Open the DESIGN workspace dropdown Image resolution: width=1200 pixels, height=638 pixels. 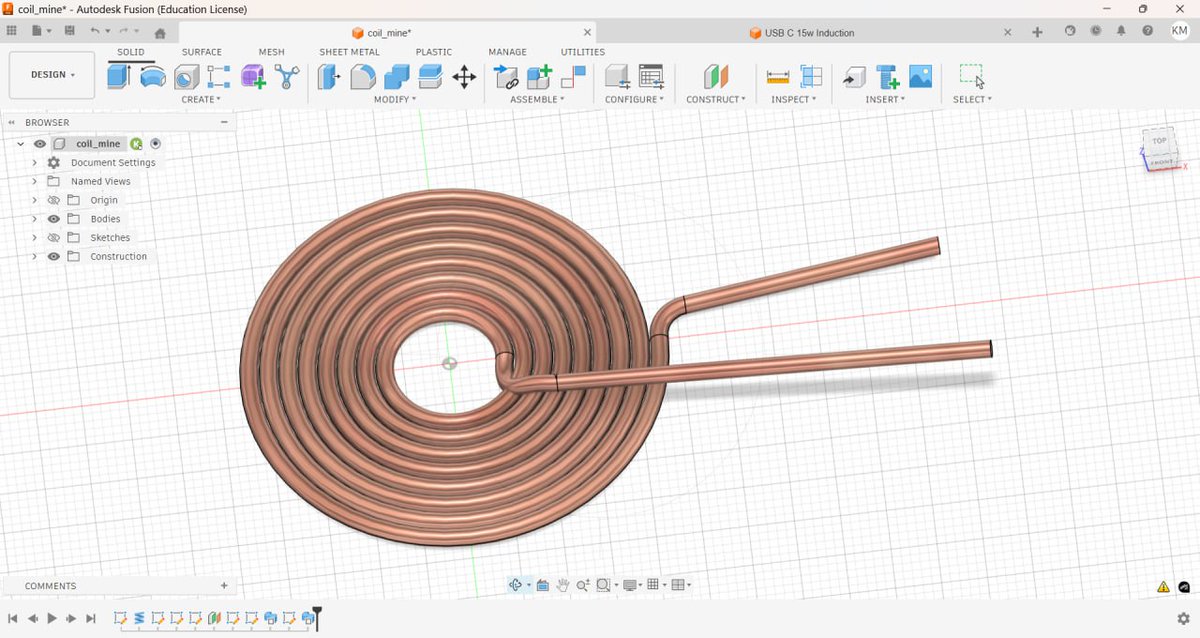pyautogui.click(x=52, y=75)
